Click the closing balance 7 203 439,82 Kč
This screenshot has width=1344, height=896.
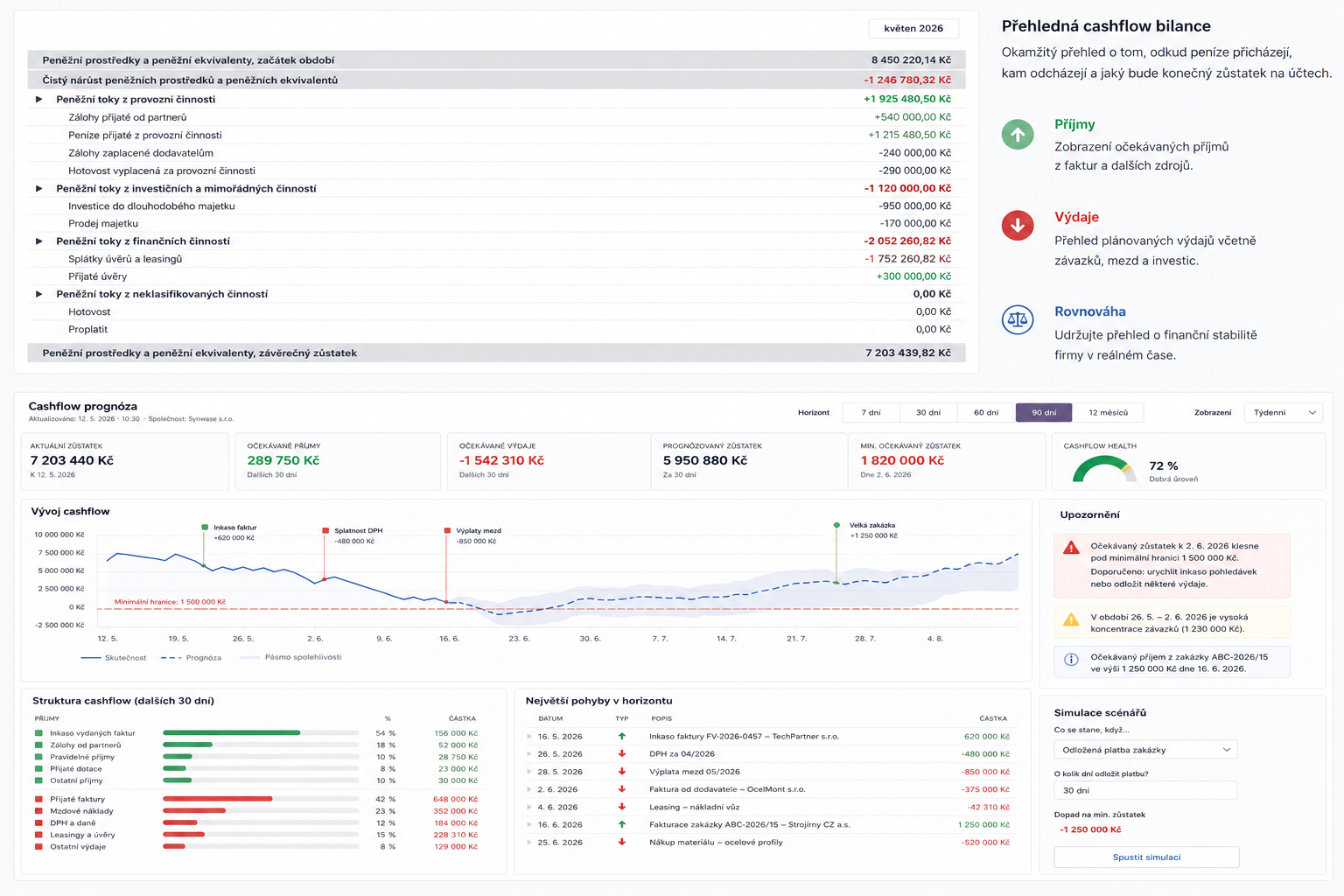[x=908, y=353]
